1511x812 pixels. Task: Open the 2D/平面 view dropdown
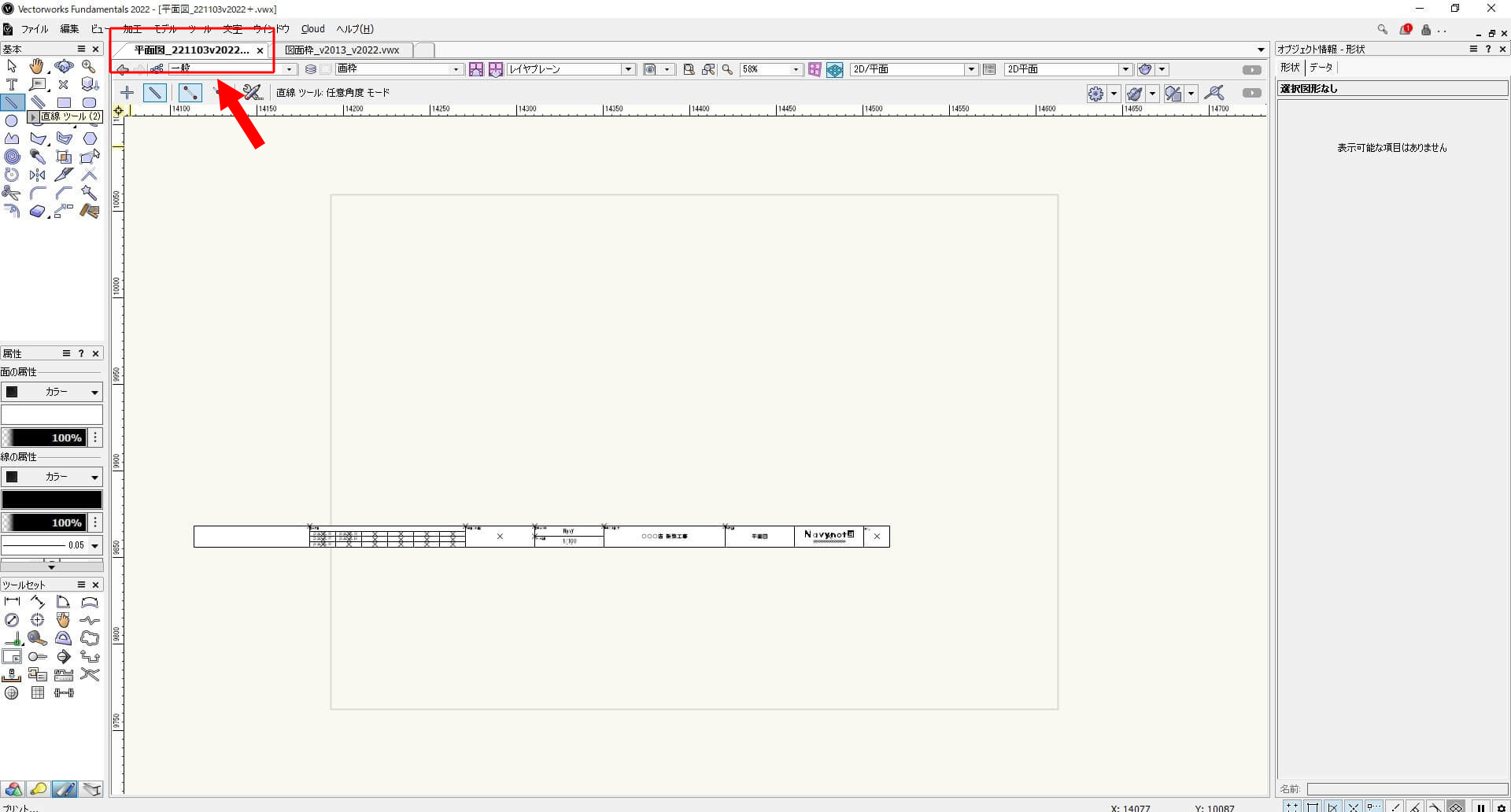point(914,69)
